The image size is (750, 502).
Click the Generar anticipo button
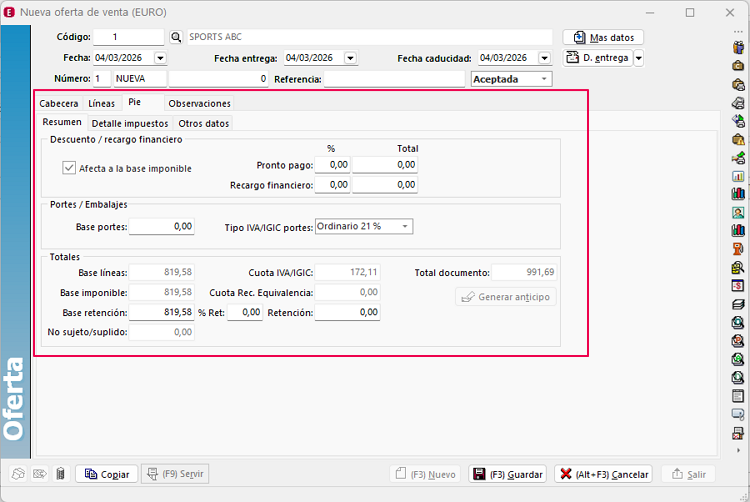(x=506, y=296)
